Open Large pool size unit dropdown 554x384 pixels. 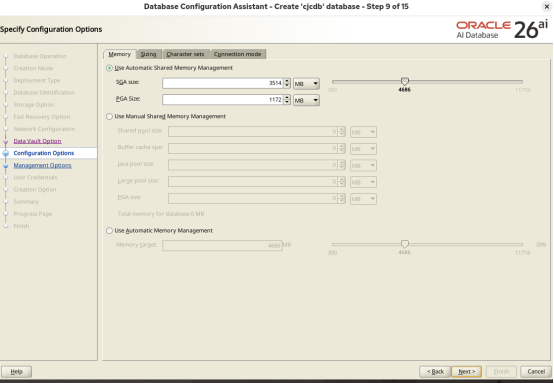pos(363,182)
